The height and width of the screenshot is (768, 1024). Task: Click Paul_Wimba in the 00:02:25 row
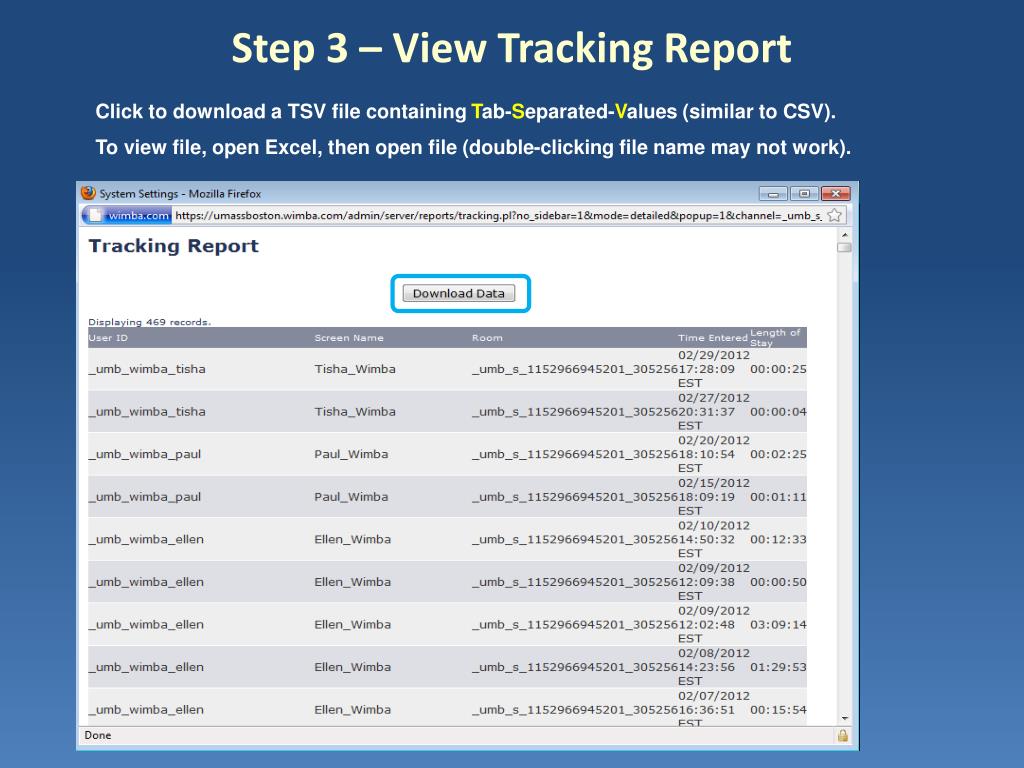[351, 454]
